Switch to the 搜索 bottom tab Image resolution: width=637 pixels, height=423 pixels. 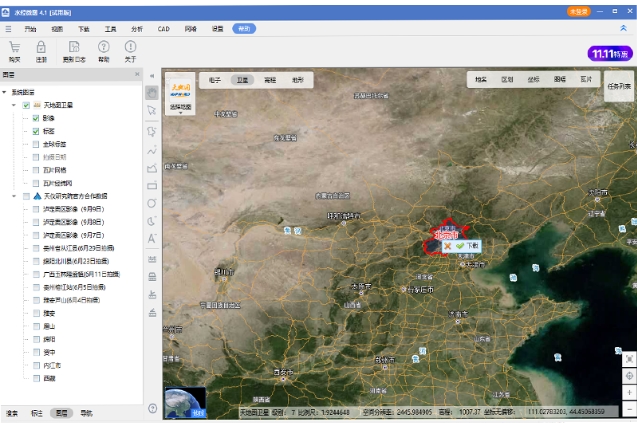coord(12,413)
